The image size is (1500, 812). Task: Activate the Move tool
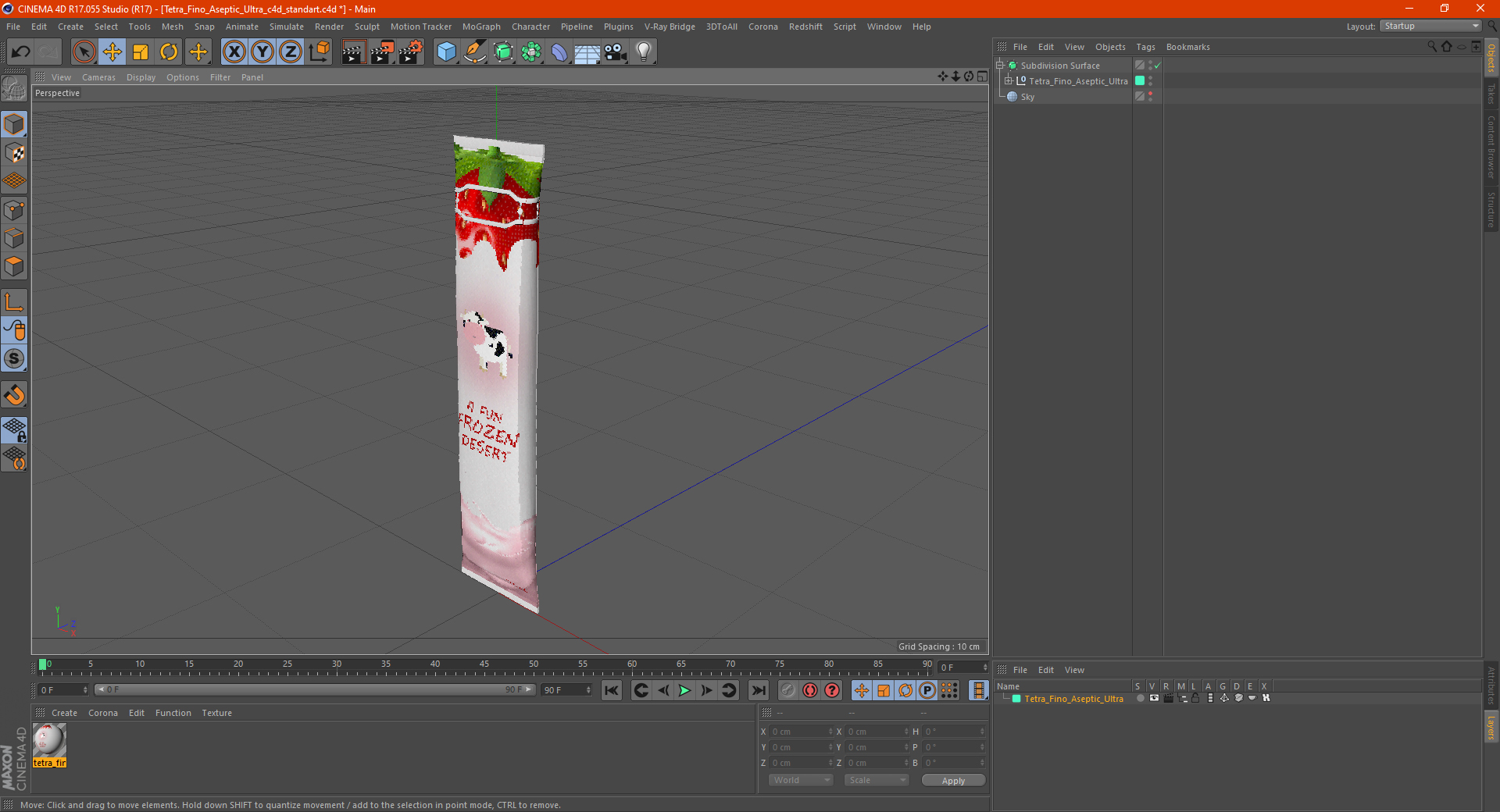(112, 52)
